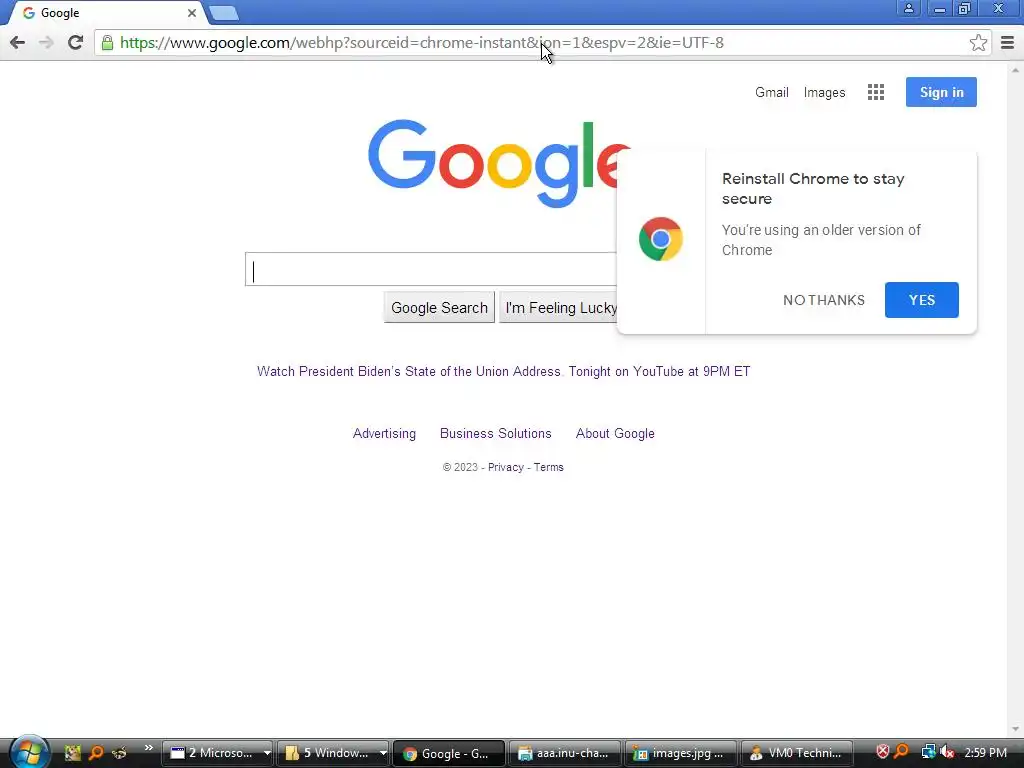
Task: Open the Privacy link
Action: pyautogui.click(x=505, y=467)
